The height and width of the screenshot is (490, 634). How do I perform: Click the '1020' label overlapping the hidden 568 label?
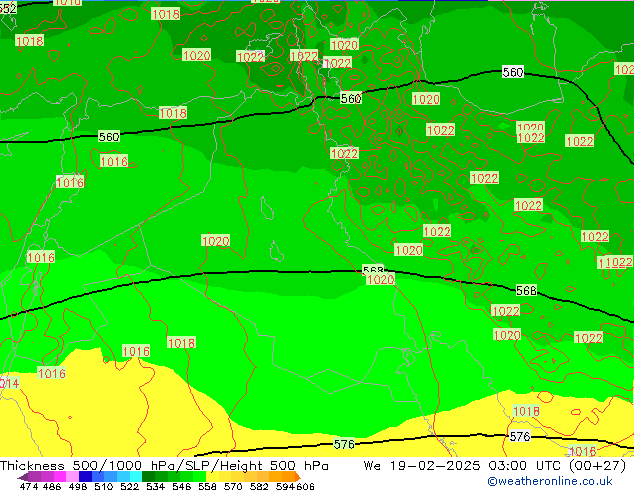click(380, 279)
